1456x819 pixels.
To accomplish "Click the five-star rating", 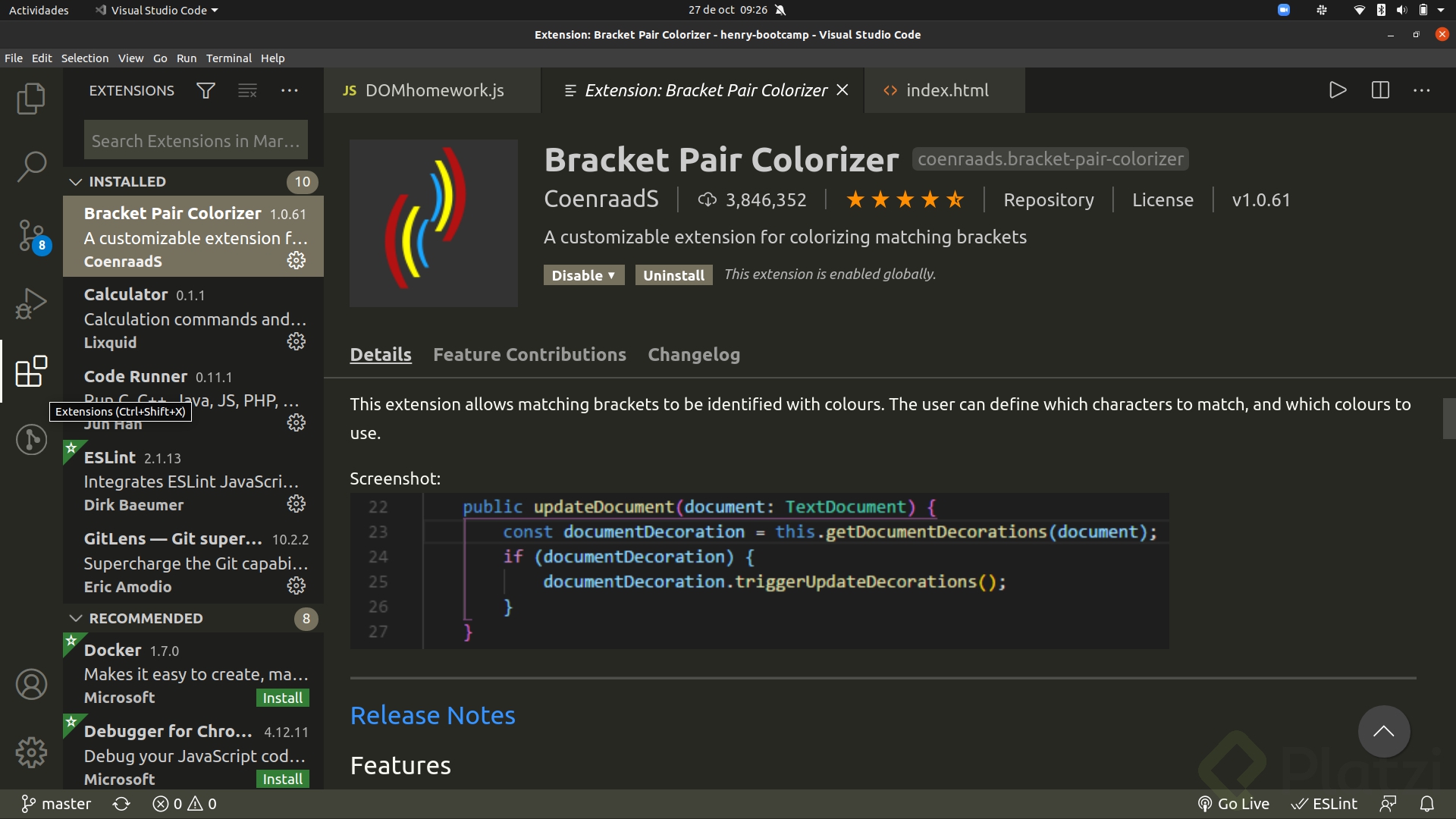I will (x=905, y=200).
